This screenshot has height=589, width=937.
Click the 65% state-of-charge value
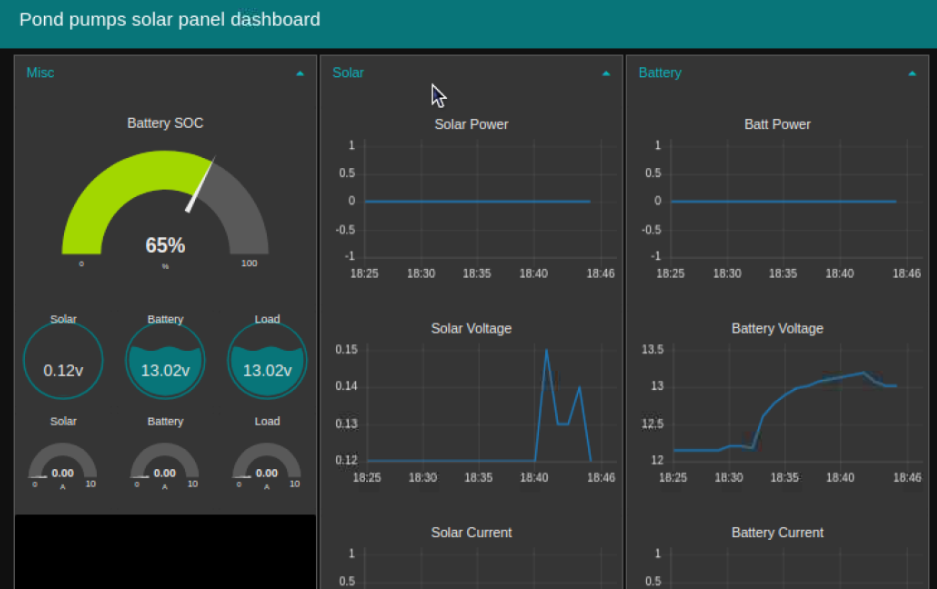165,245
